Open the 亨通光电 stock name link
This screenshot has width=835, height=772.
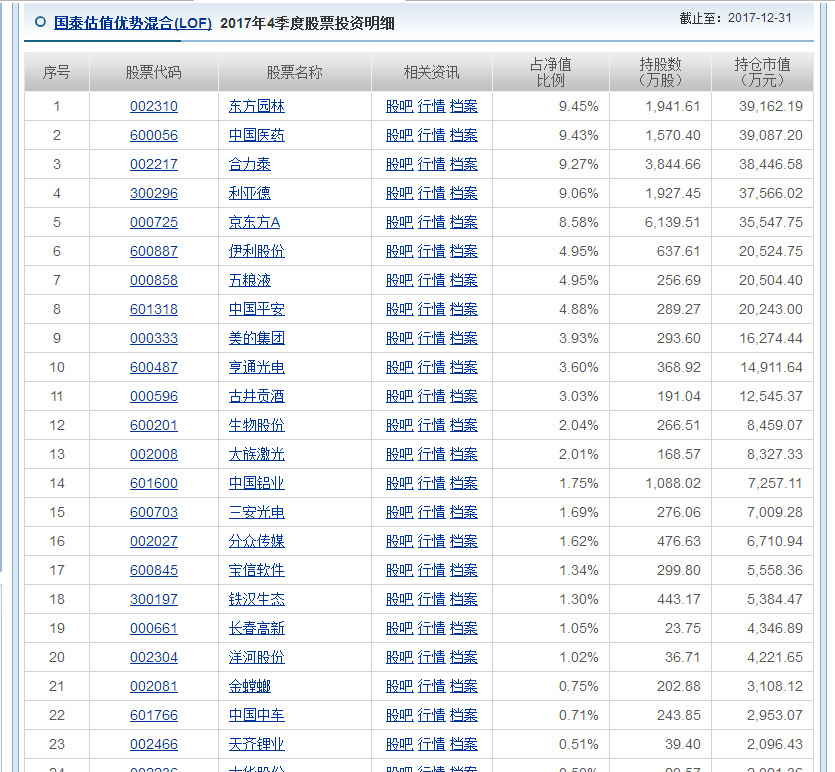click(x=257, y=367)
